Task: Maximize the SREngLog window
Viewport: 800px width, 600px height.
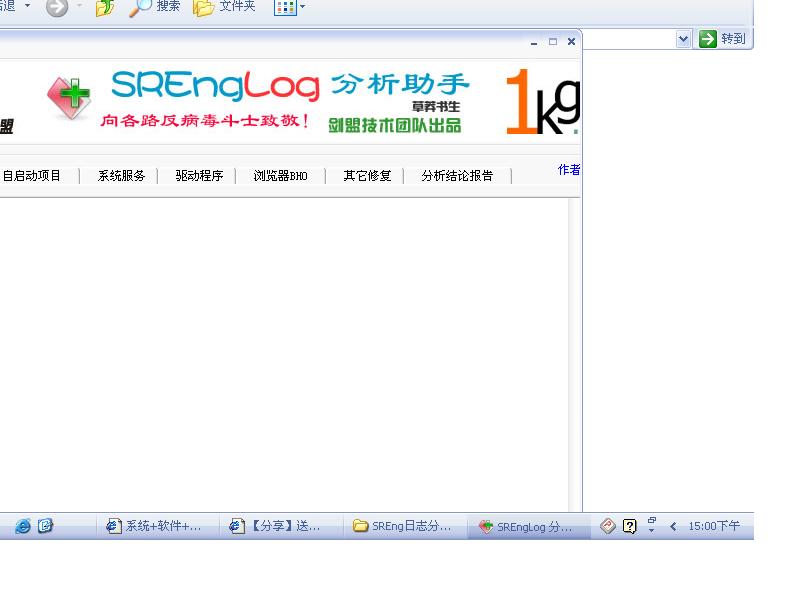Action: coord(553,42)
